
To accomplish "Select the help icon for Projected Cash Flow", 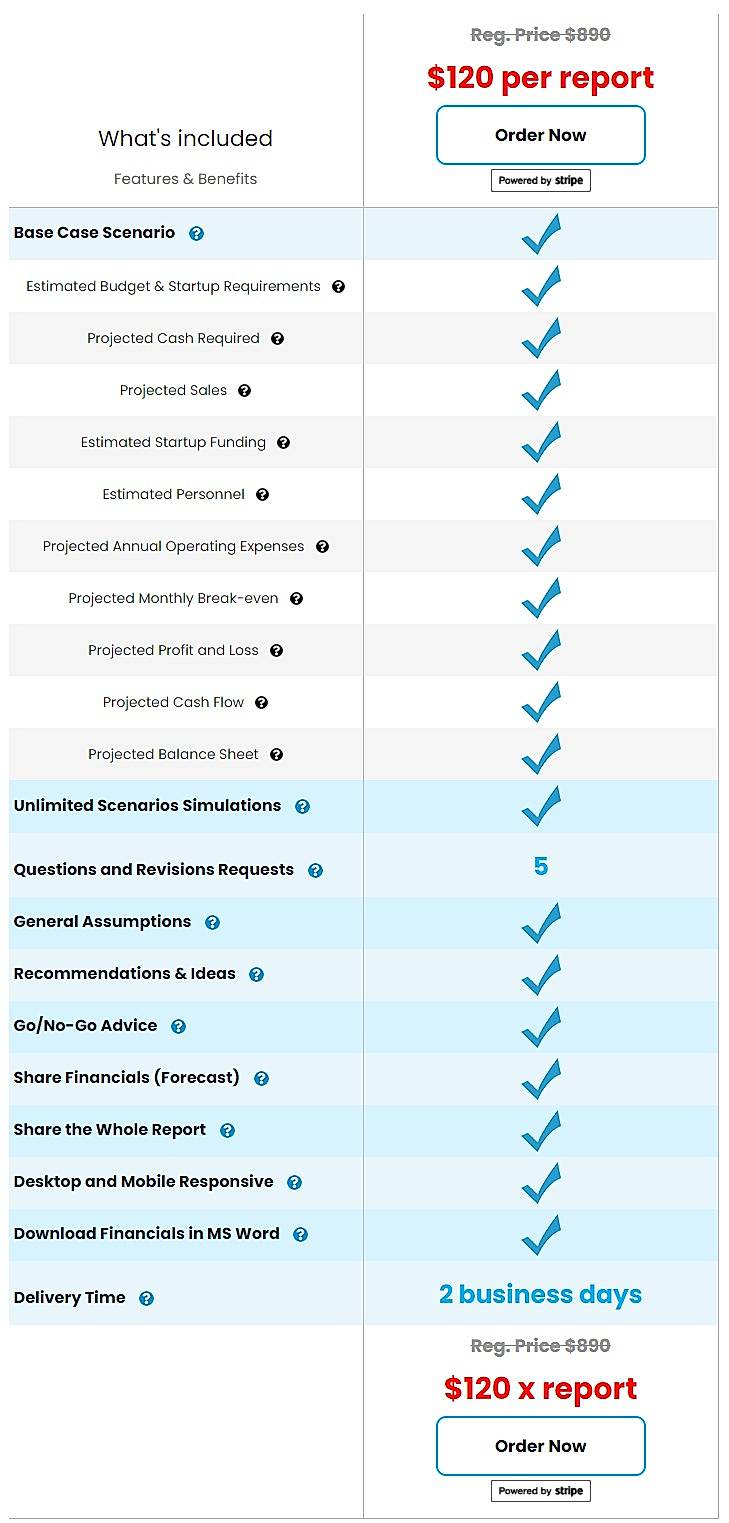I will tap(260, 702).
